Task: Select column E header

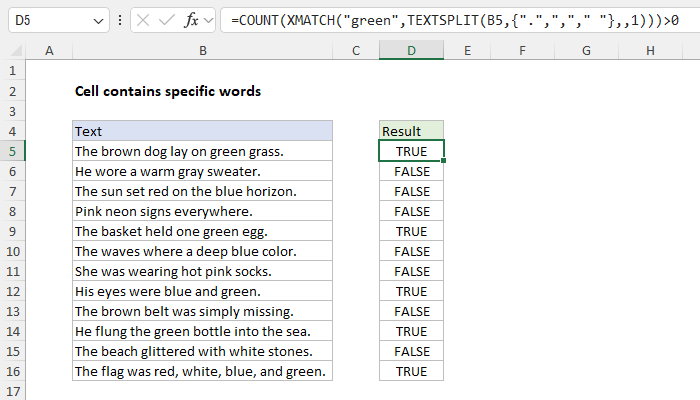Action: (467, 50)
